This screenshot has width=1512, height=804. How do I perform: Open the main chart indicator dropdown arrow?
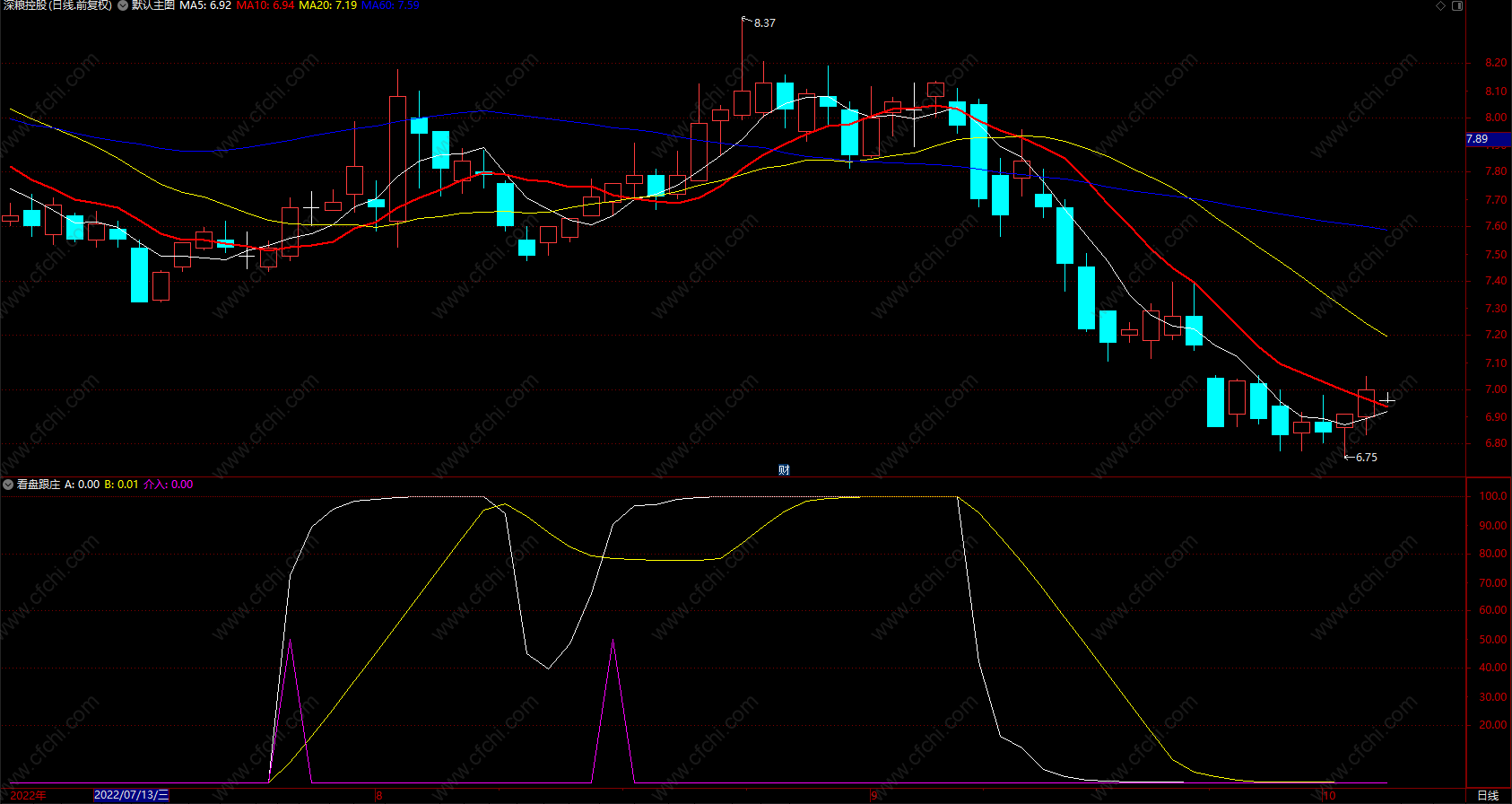[x=123, y=5]
